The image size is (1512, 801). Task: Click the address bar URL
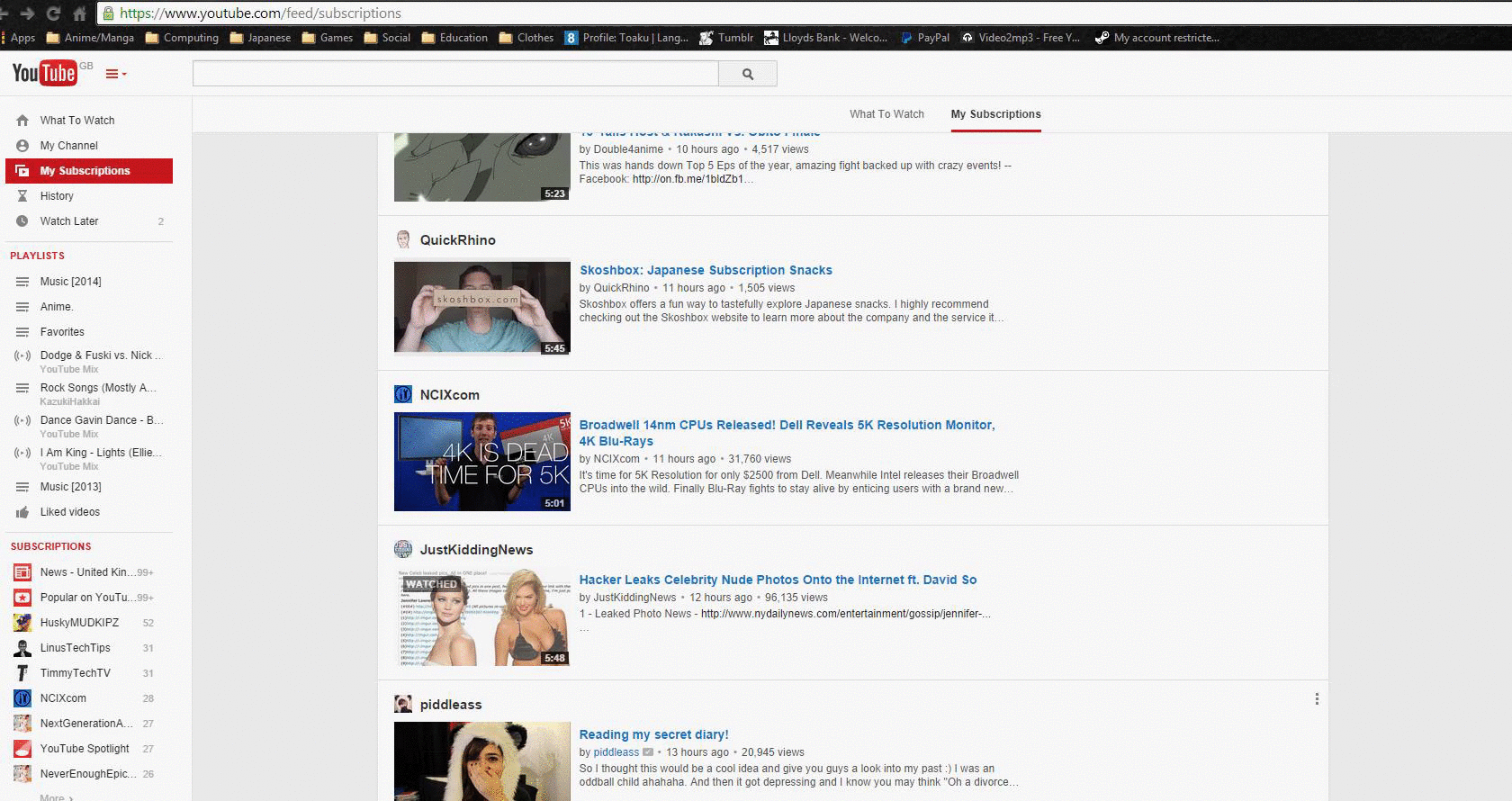(x=260, y=13)
